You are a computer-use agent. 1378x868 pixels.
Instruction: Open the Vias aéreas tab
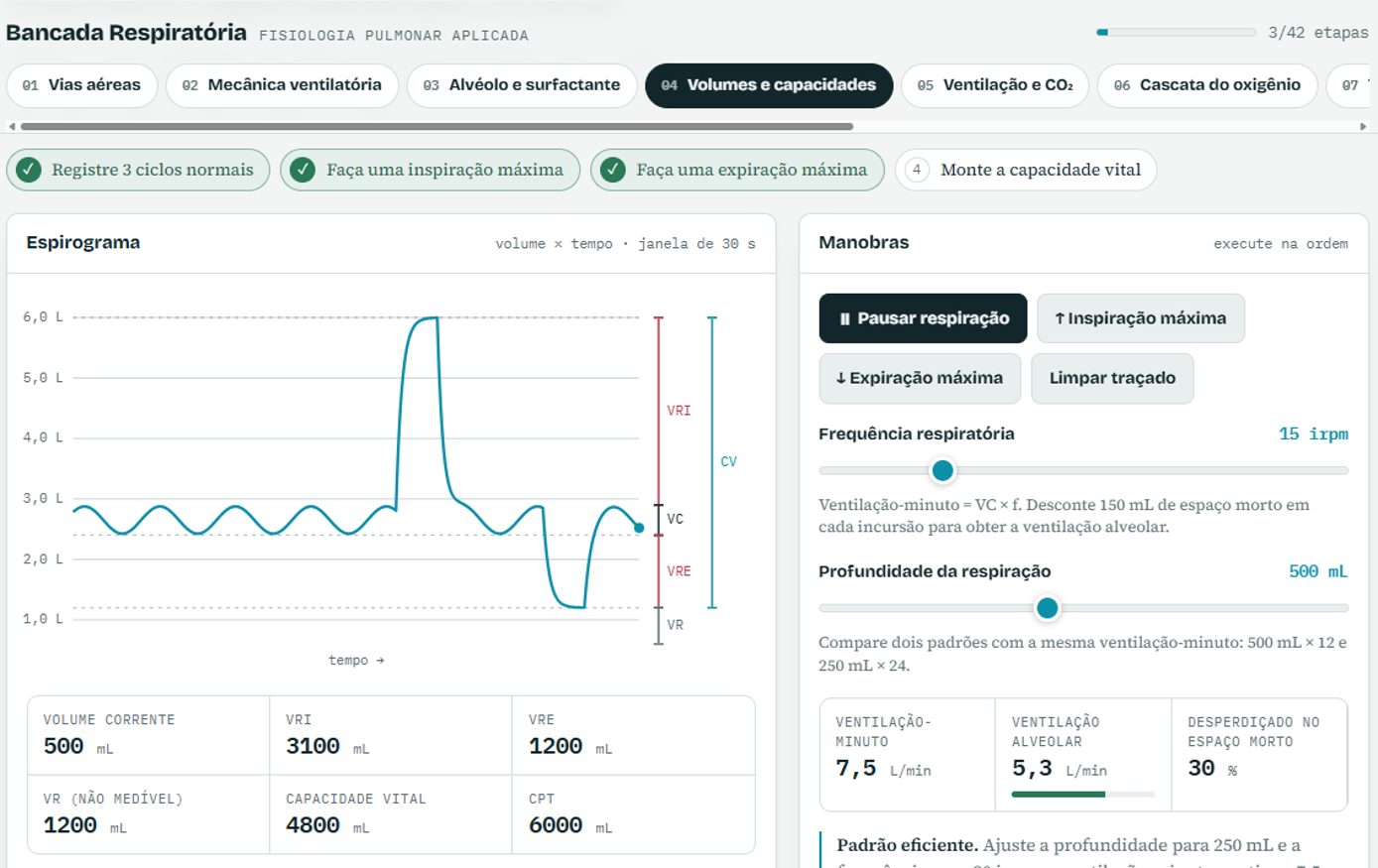[81, 85]
